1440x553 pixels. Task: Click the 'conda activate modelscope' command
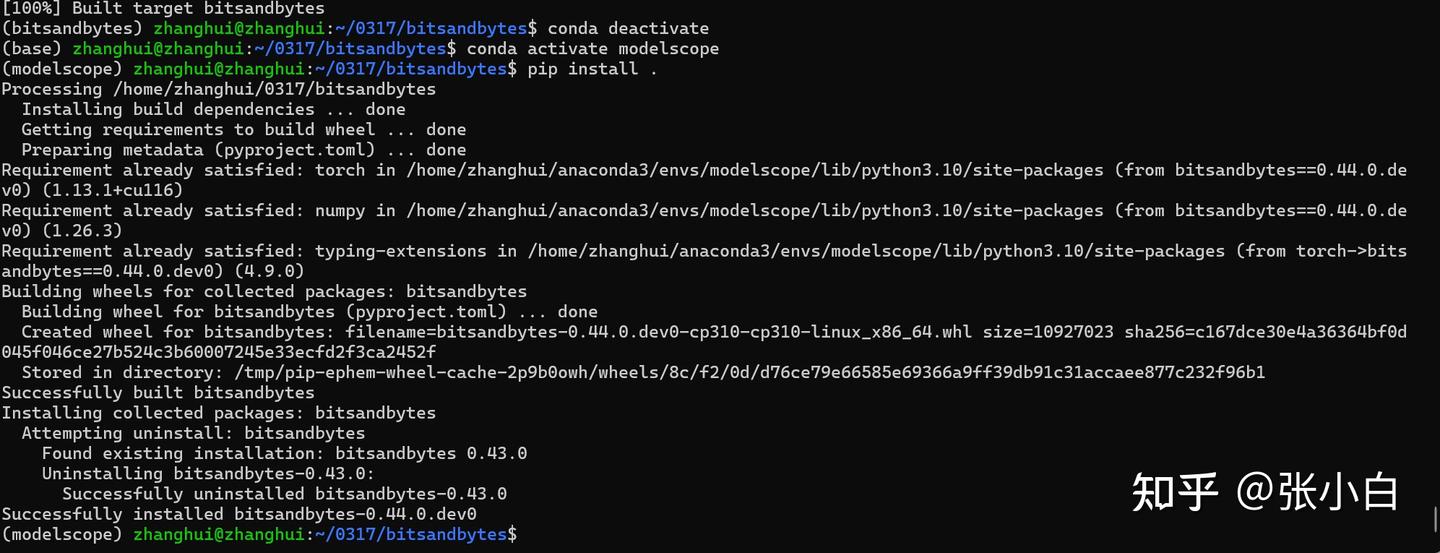(x=592, y=48)
